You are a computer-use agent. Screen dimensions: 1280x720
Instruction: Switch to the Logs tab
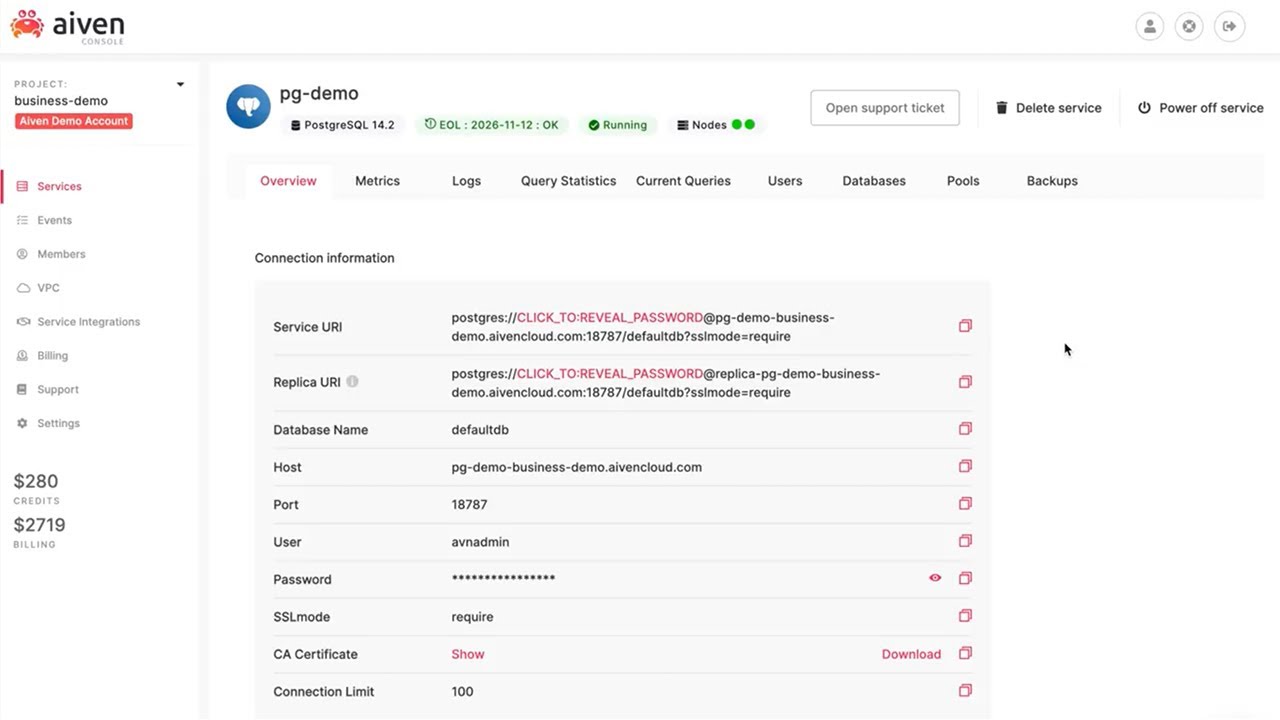click(x=466, y=181)
